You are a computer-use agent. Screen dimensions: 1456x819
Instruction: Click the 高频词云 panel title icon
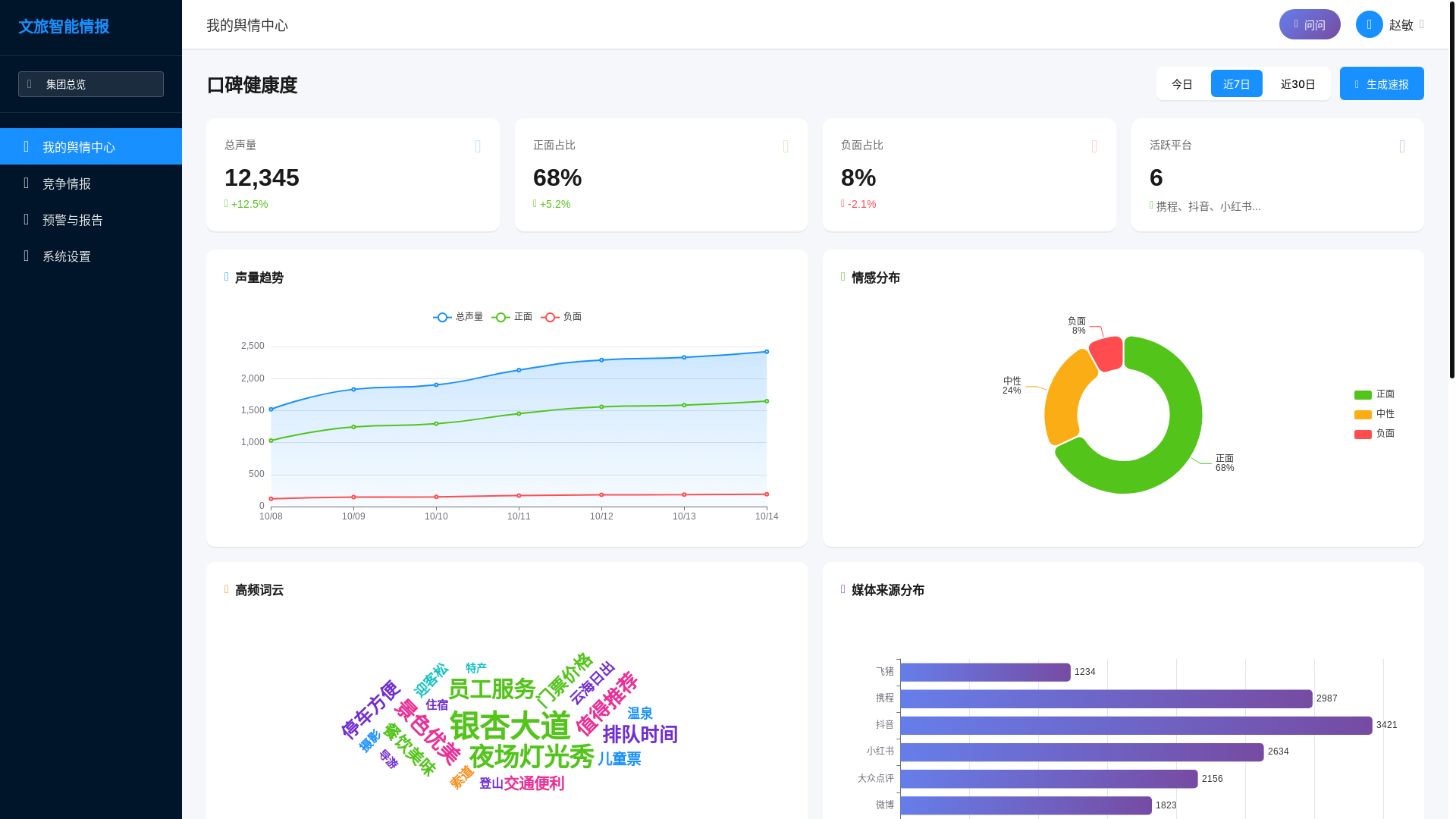227,589
